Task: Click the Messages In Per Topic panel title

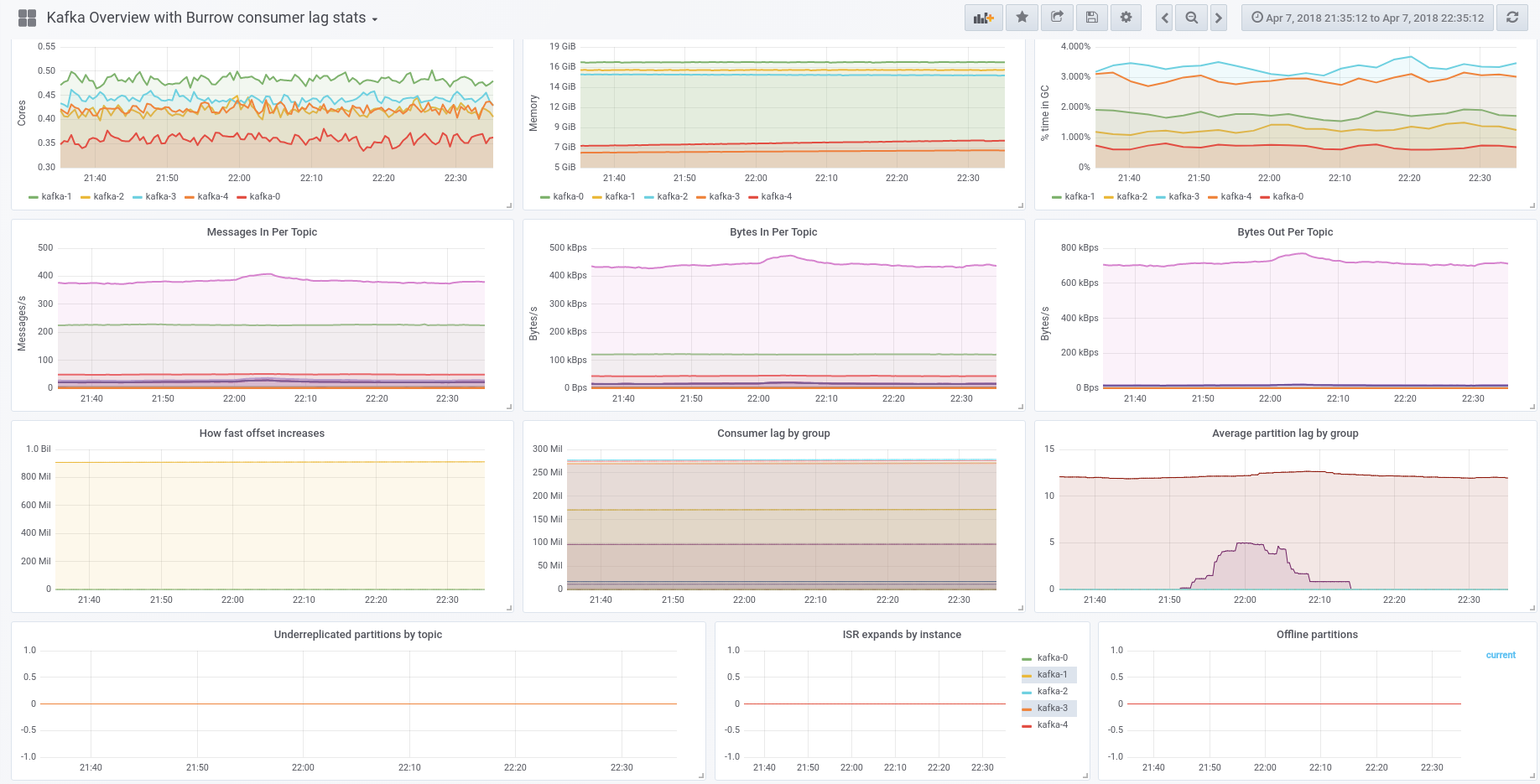Action: coord(262,232)
